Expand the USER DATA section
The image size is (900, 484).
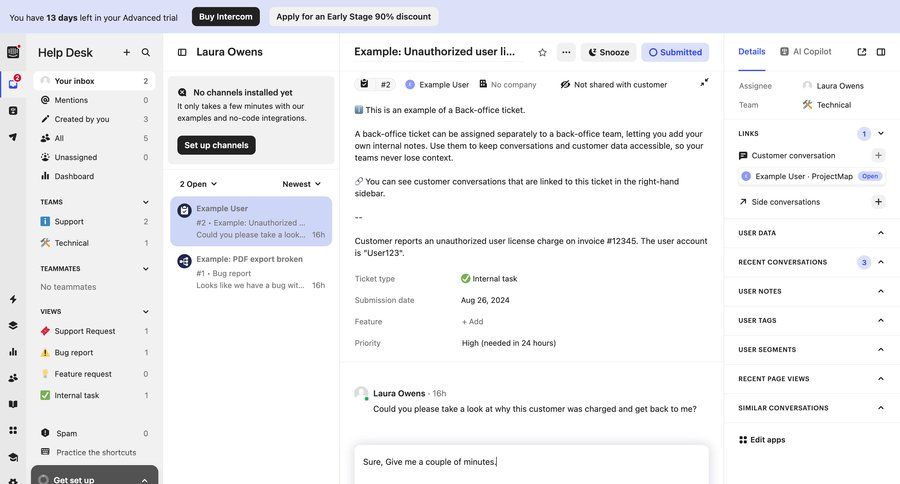[881, 233]
